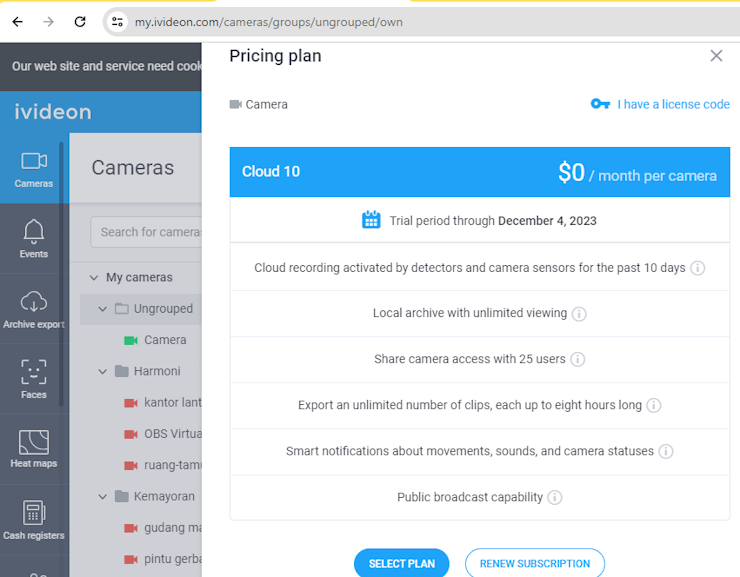Collapse the Kemayoran folder chevron
Screen dimensions: 740x577
(102, 497)
